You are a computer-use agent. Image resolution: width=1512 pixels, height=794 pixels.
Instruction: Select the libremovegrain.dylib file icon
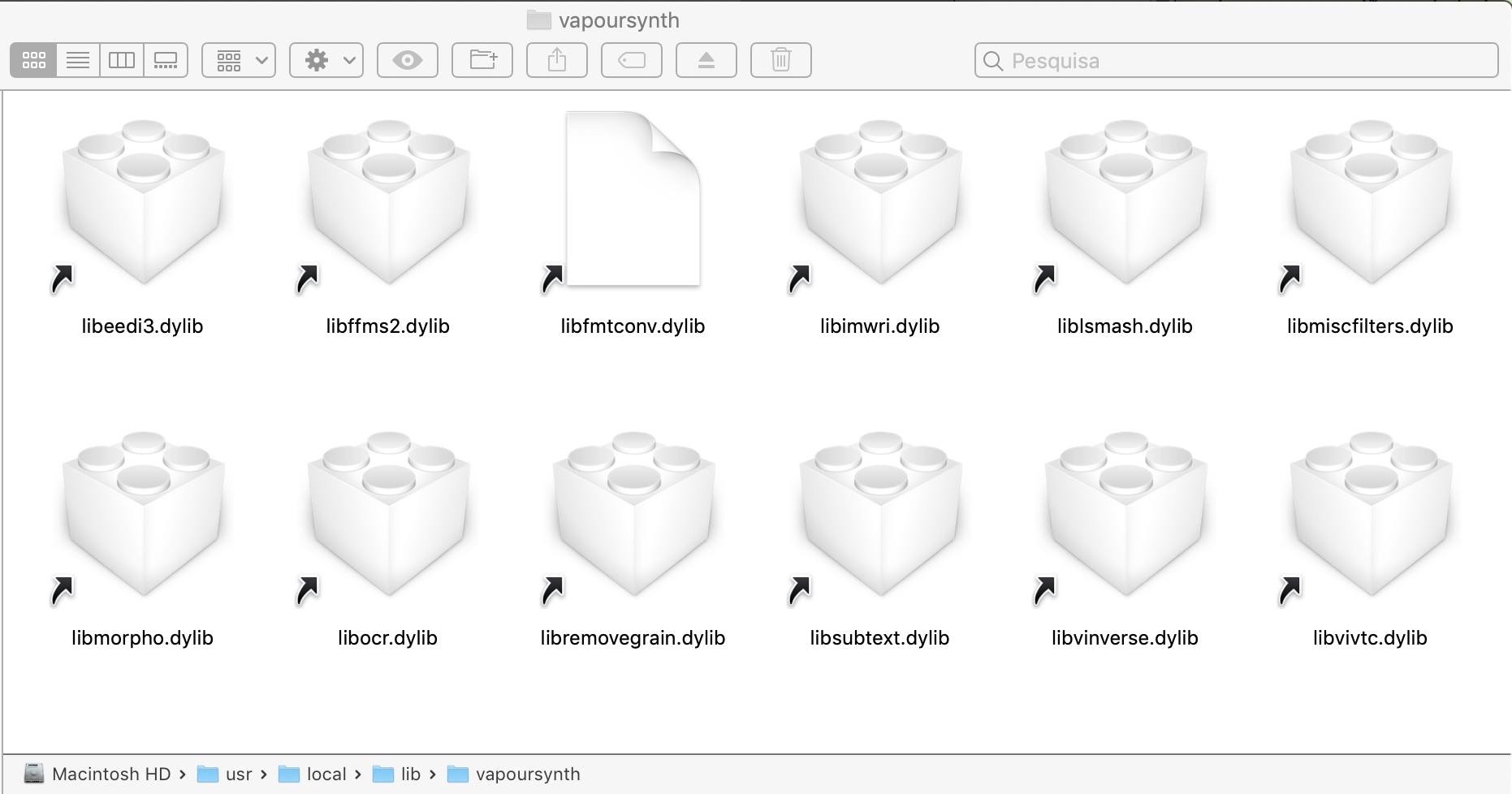pos(634,514)
